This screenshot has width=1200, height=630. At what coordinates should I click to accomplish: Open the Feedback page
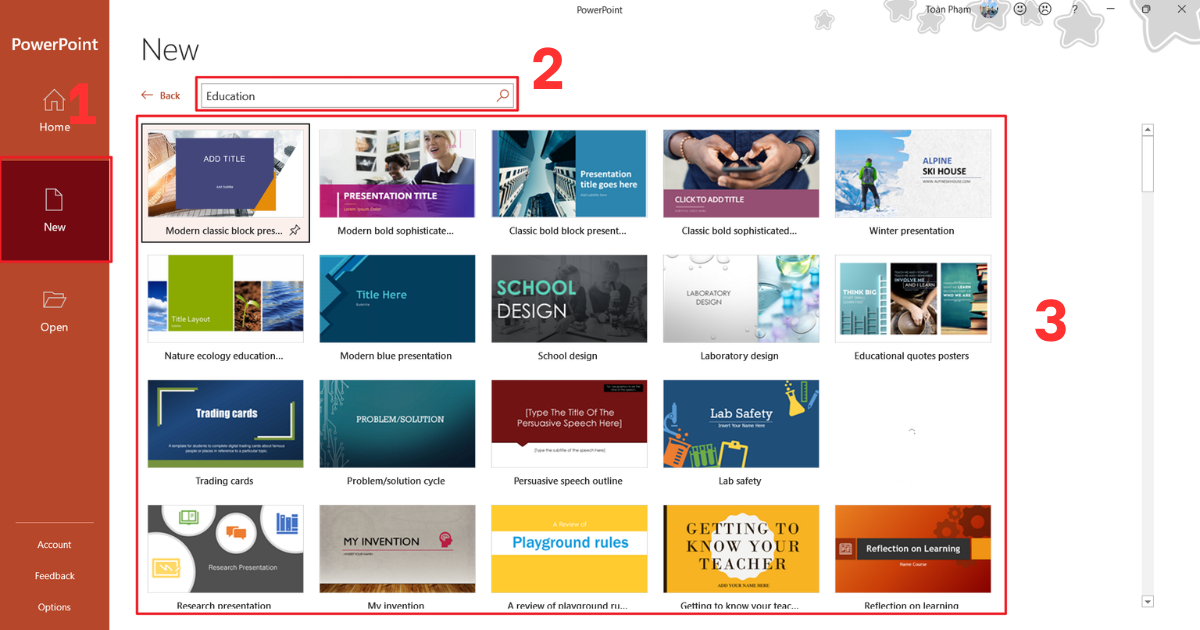click(54, 576)
